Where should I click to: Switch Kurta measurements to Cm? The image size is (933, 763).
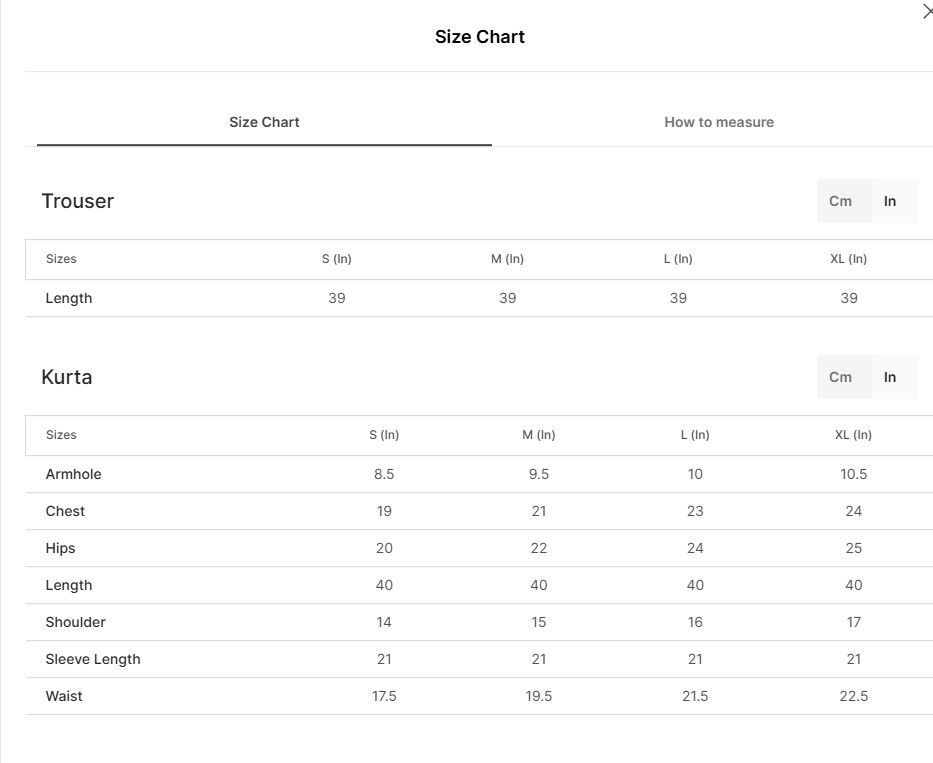(x=840, y=377)
